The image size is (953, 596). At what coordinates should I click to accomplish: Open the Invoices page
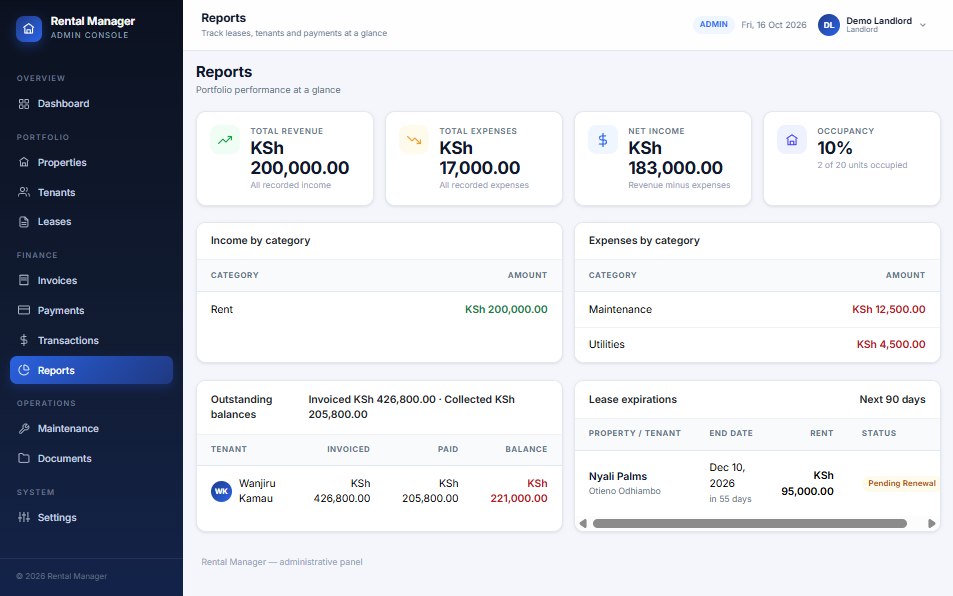(x=91, y=280)
